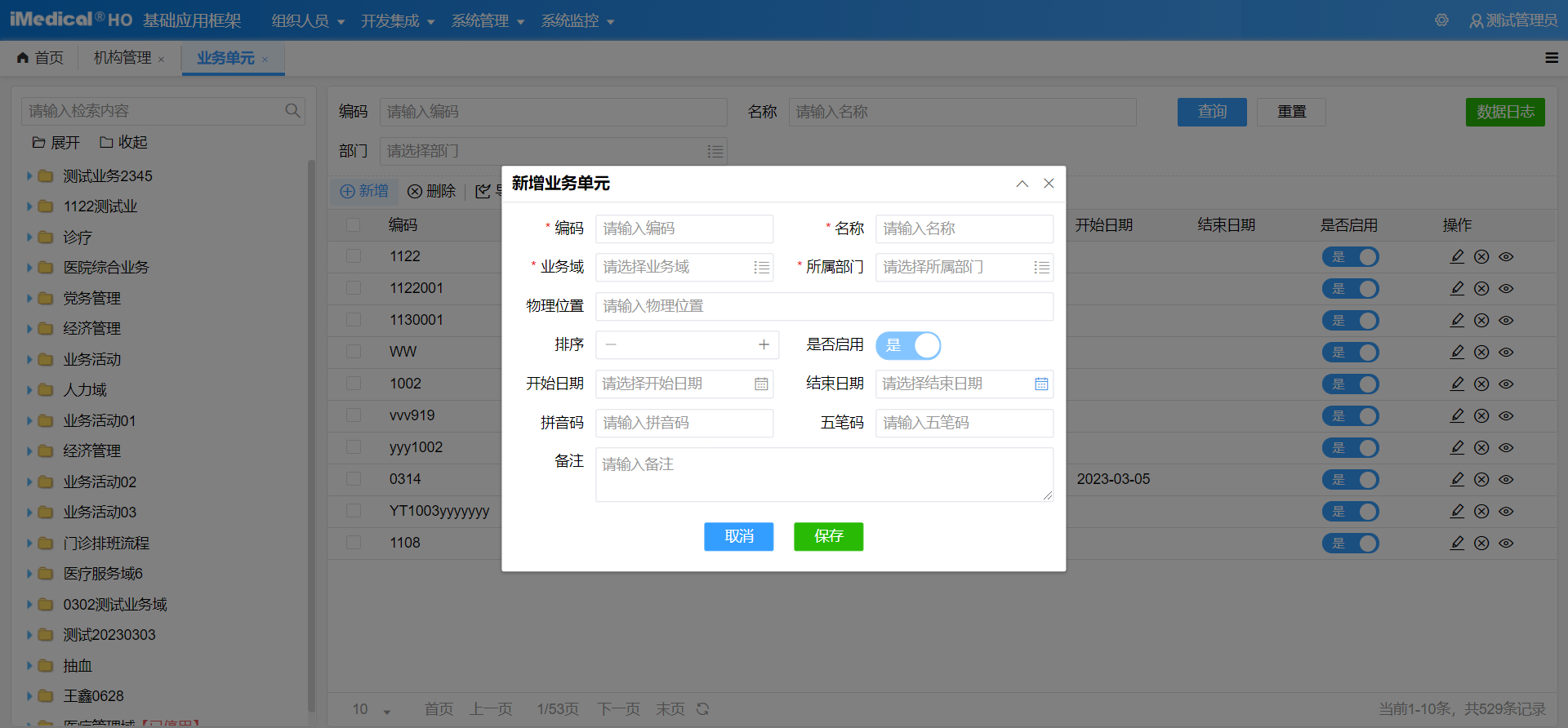
Task: View details eye icon for row 1122
Action: [1506, 257]
